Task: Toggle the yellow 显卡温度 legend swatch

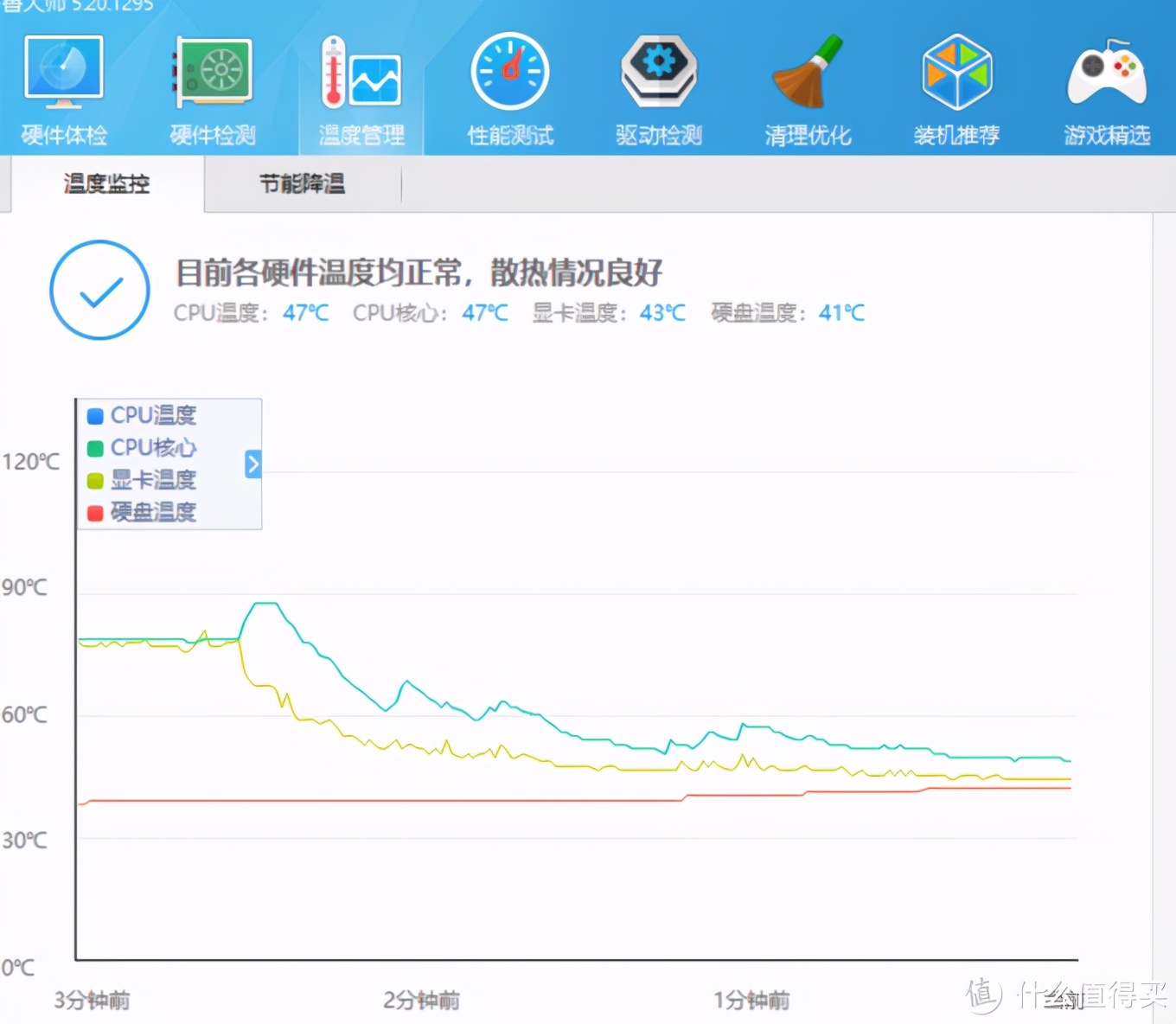Action: point(95,480)
